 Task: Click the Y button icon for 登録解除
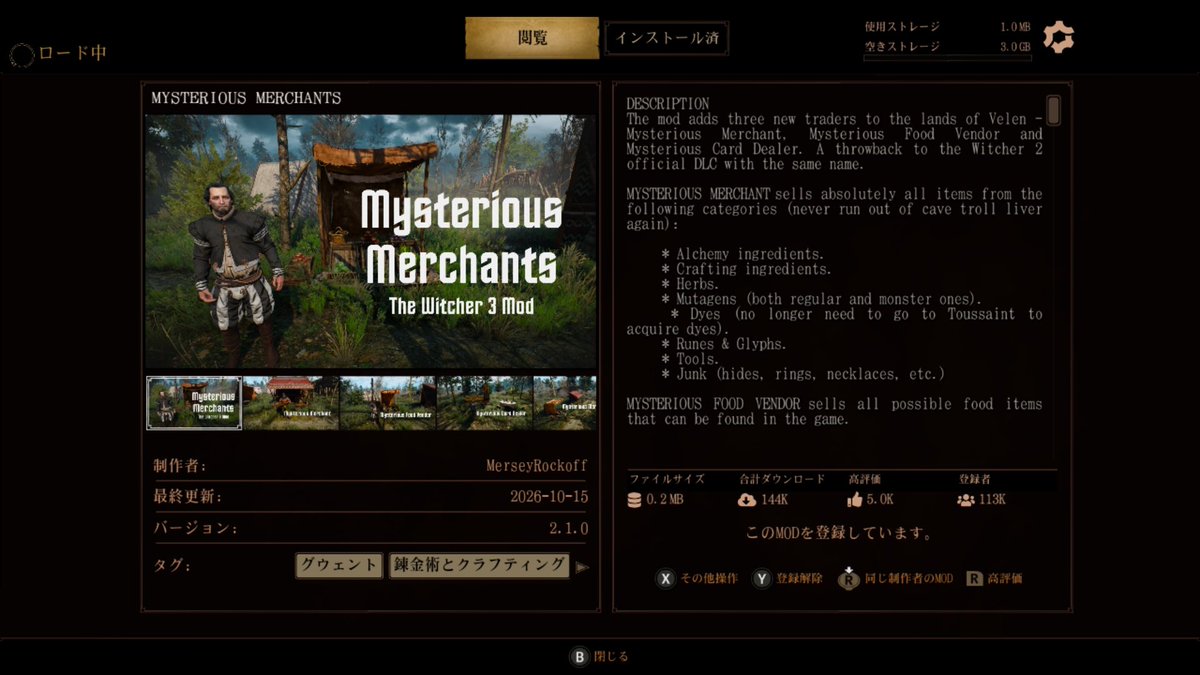tap(762, 578)
